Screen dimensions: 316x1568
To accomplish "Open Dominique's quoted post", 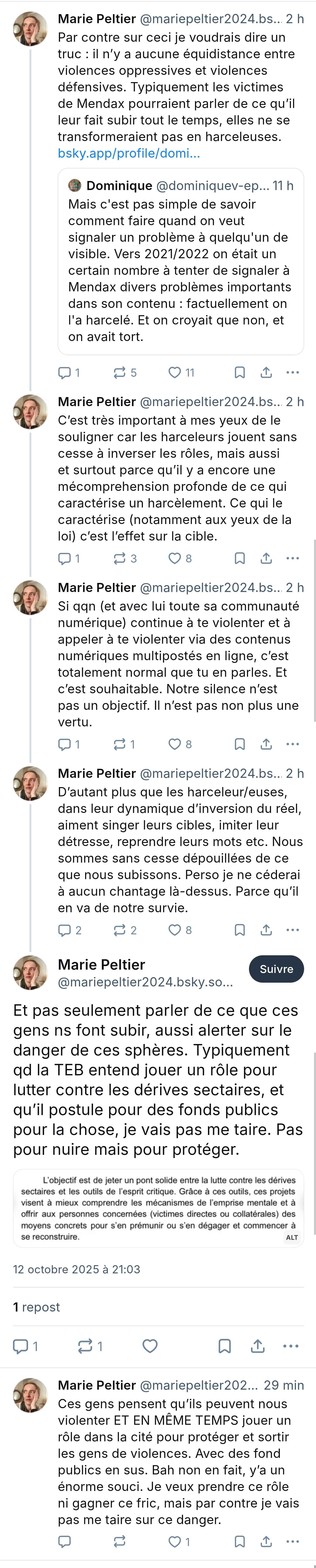I will click(x=180, y=262).
